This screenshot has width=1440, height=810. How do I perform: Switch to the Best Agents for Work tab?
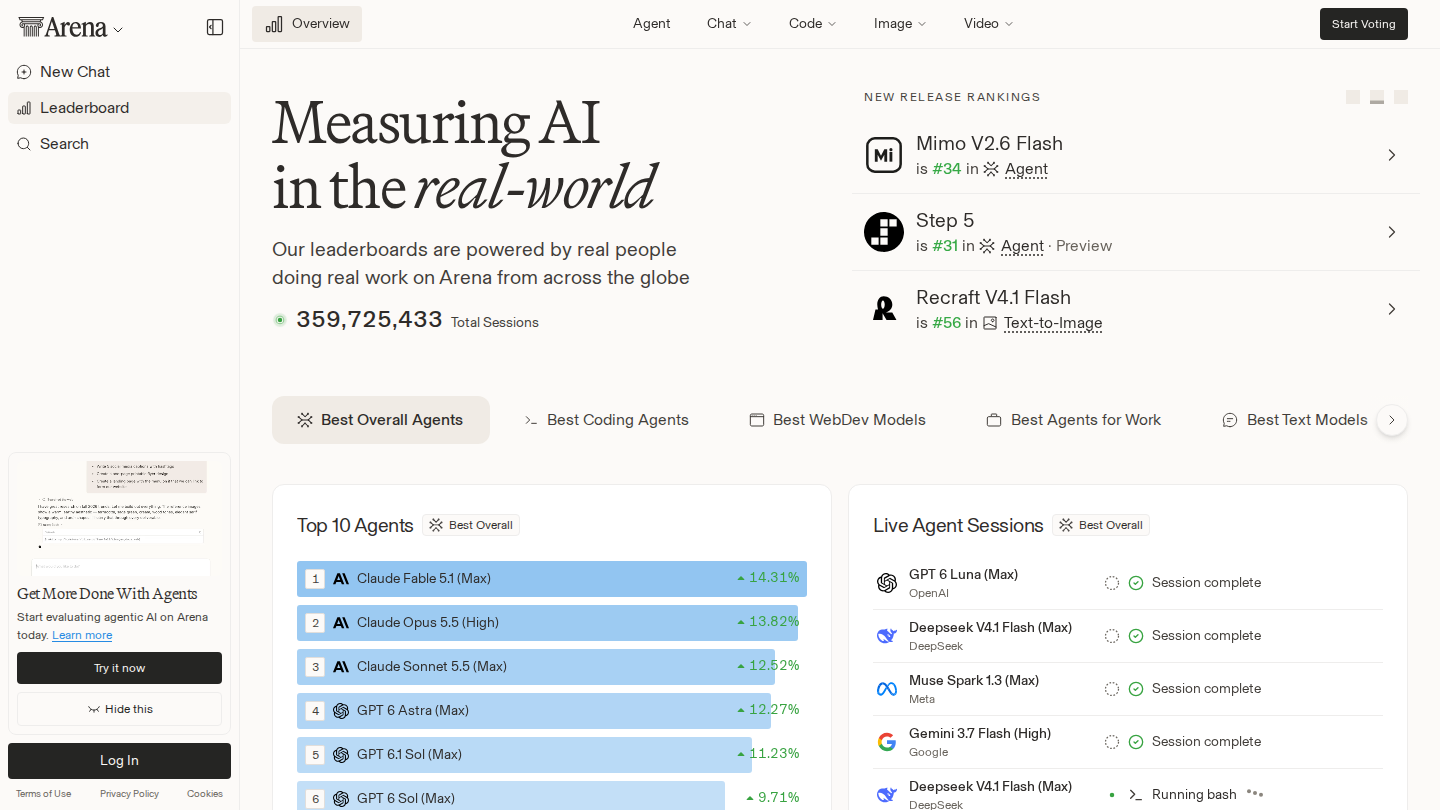pos(1074,420)
